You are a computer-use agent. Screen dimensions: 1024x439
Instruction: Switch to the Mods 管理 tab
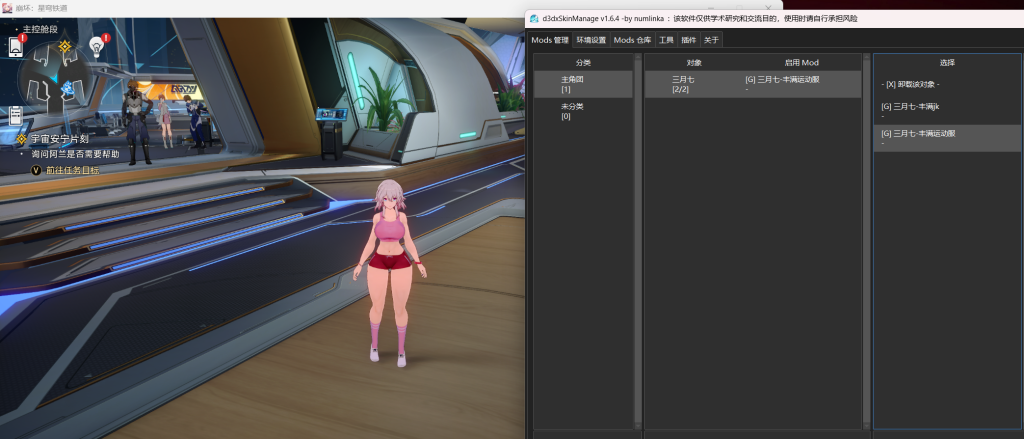550,40
